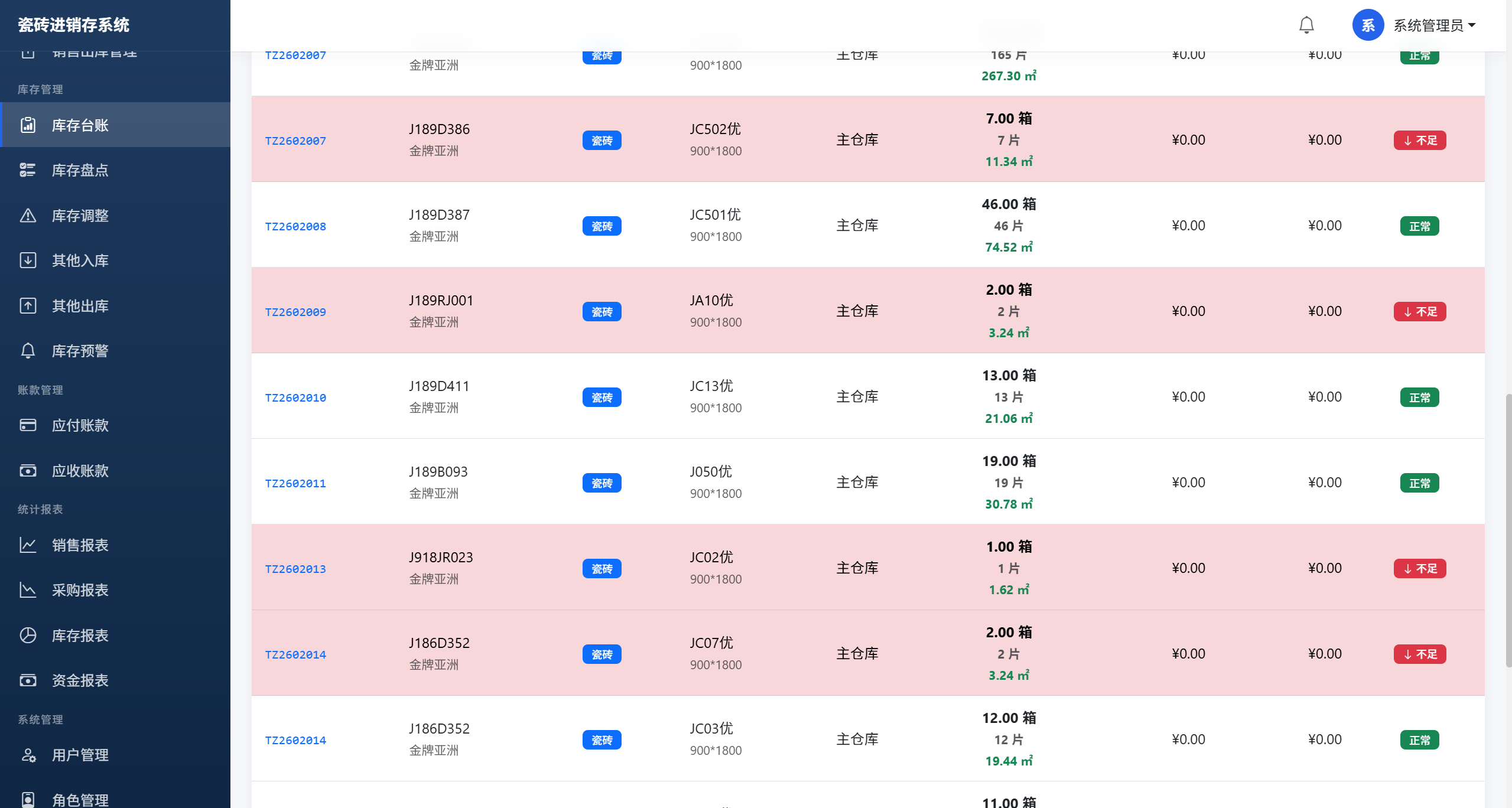Go to 库存调整 page
This screenshot has width=1512, height=808.
(115, 216)
